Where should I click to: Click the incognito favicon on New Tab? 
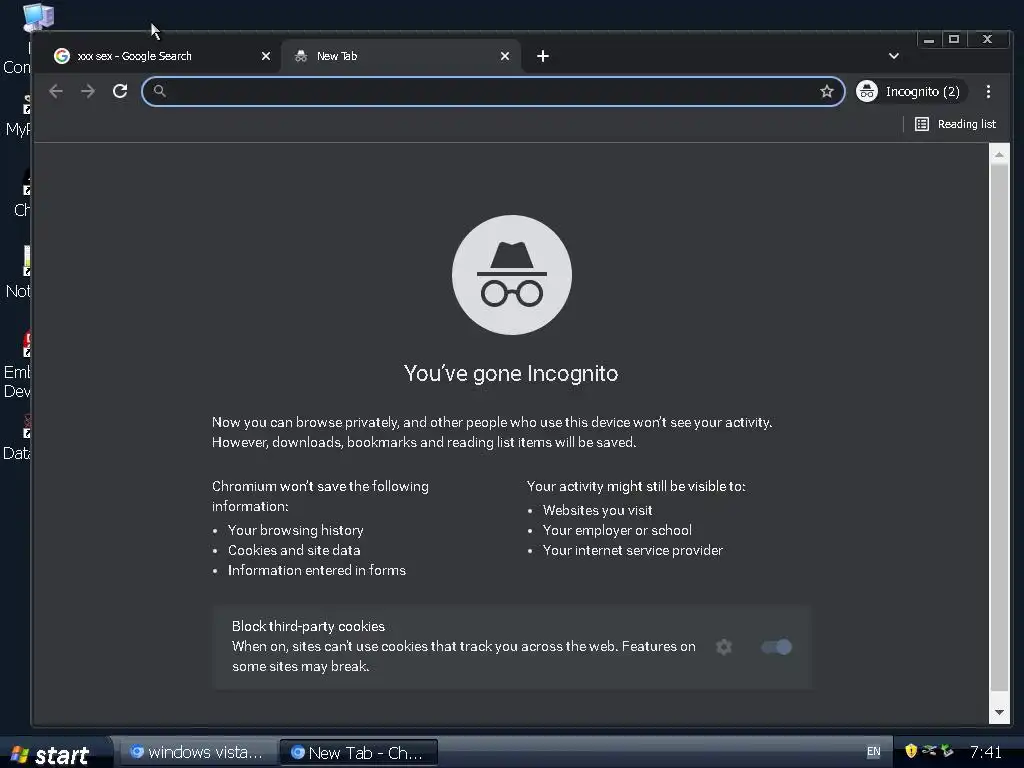coord(300,56)
